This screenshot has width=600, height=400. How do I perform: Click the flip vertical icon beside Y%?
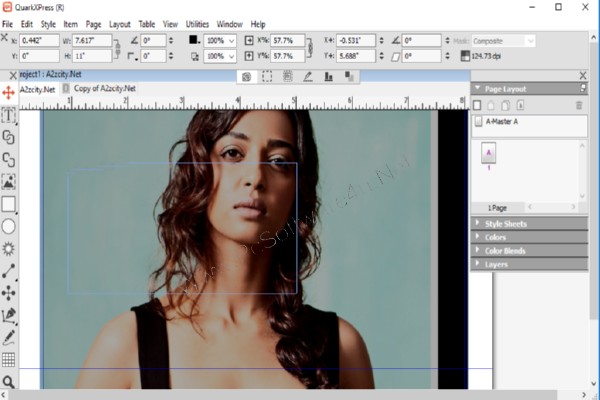click(249, 56)
